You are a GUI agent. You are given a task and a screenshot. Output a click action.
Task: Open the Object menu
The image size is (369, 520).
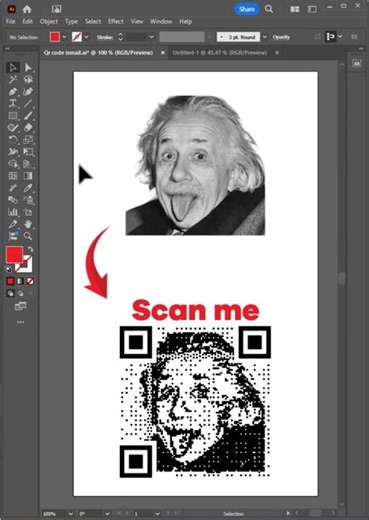(49, 22)
